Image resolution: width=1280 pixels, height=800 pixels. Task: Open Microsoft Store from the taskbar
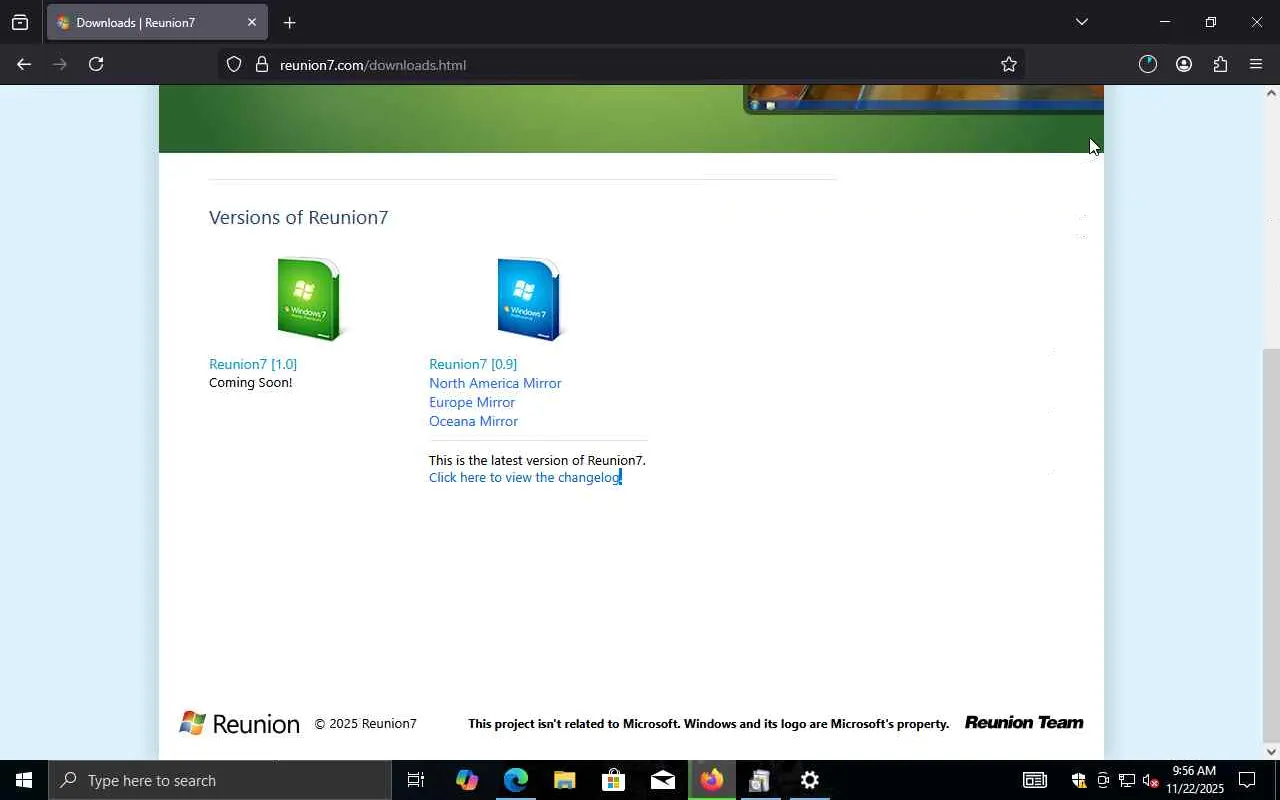click(613, 780)
